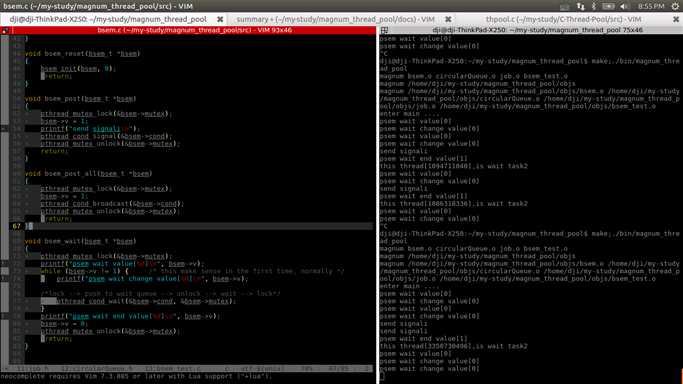This screenshot has width=683, height=384.
Task: Select the circularQueue.h buffer in the VIM status line
Action: coord(96,369)
